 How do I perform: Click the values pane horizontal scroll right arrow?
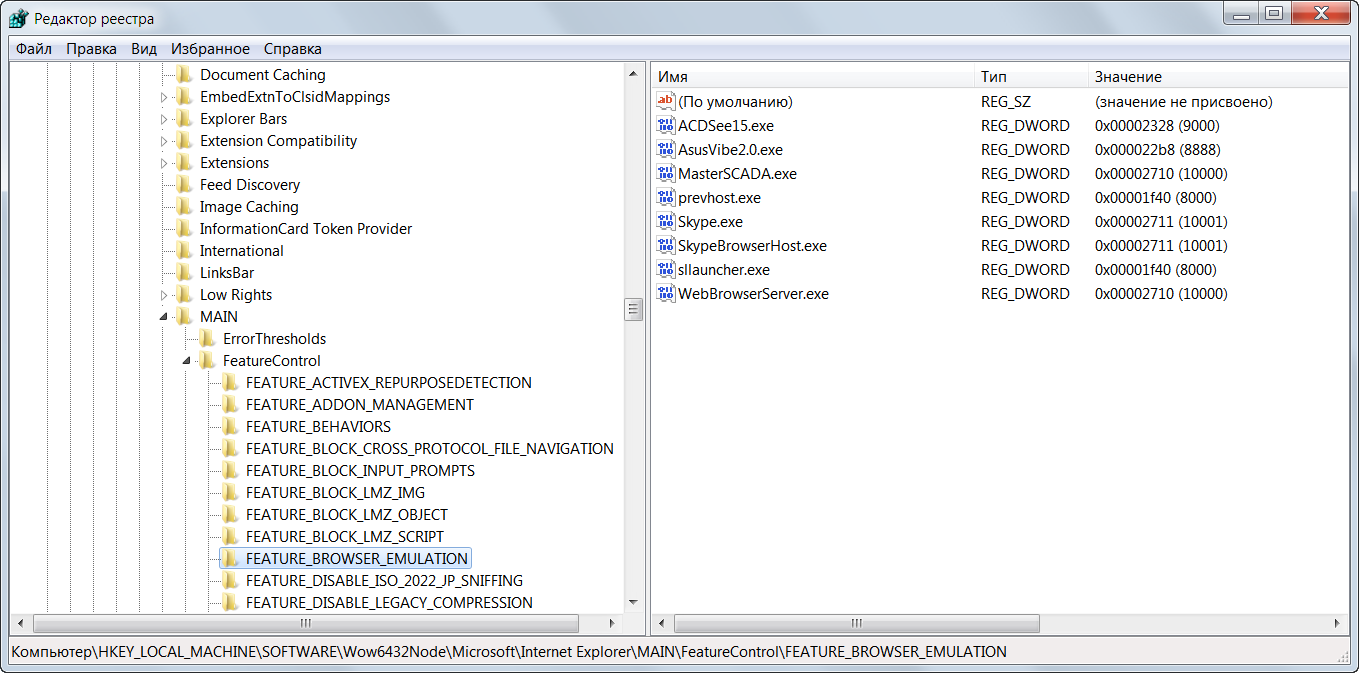[x=1339, y=622]
